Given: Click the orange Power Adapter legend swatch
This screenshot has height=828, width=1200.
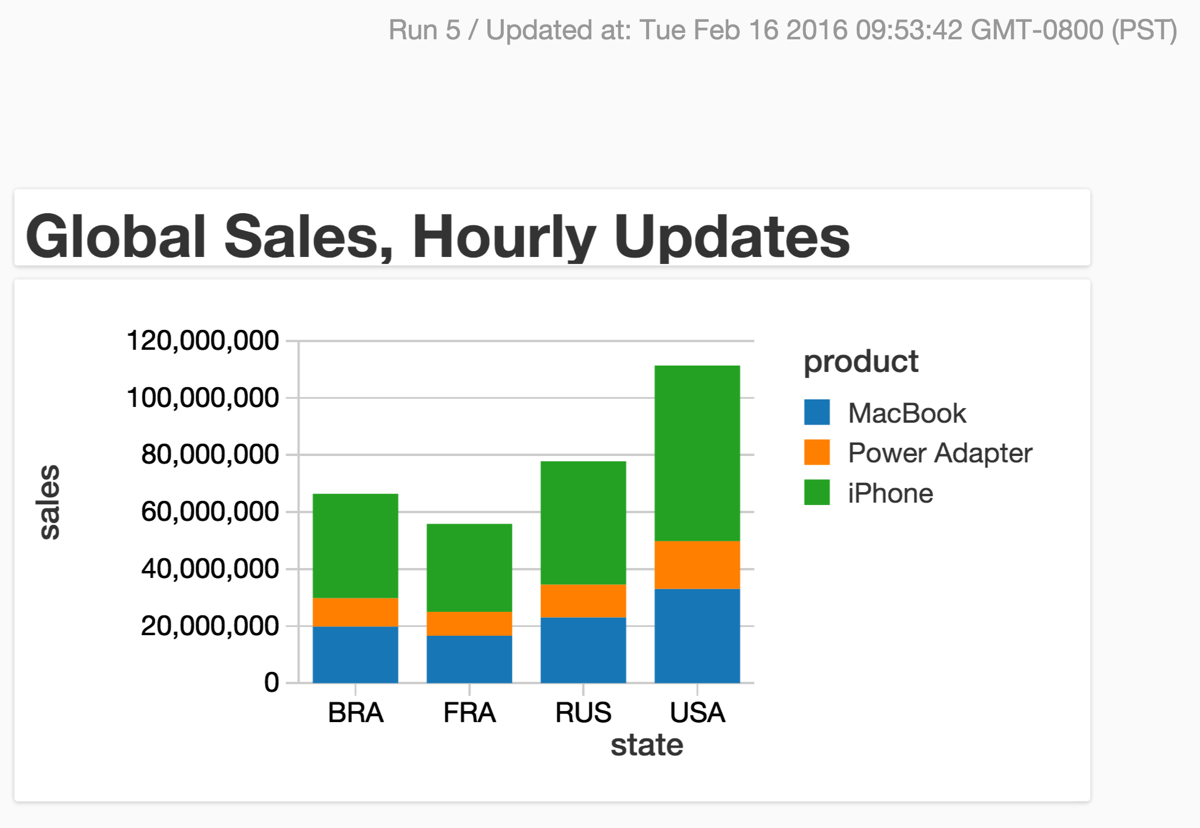Looking at the screenshot, I should [817, 453].
